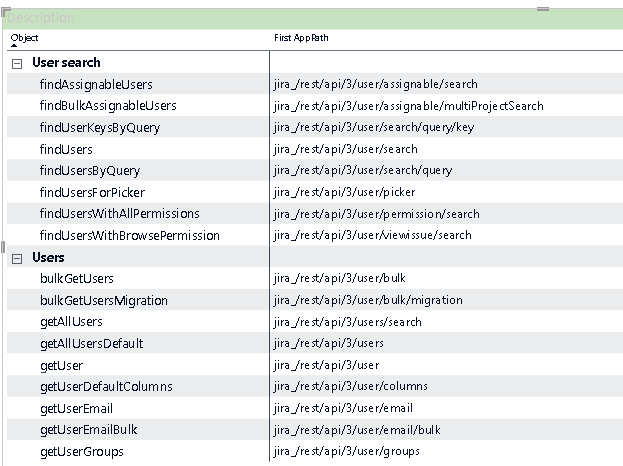Collapse the User search group
Screen dimensions: 623x466
coord(17,64)
